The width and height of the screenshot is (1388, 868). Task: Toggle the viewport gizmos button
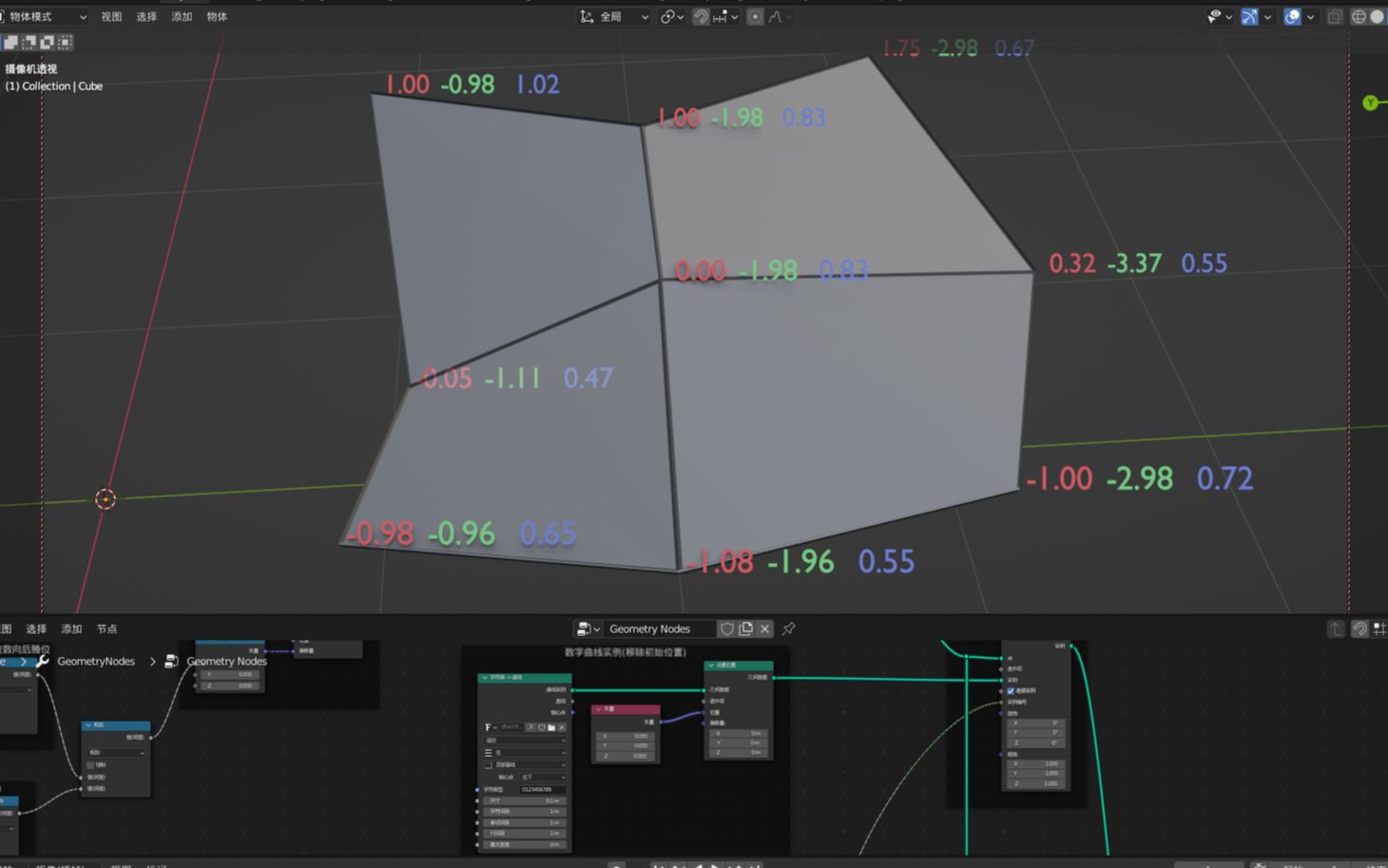click(x=1249, y=16)
